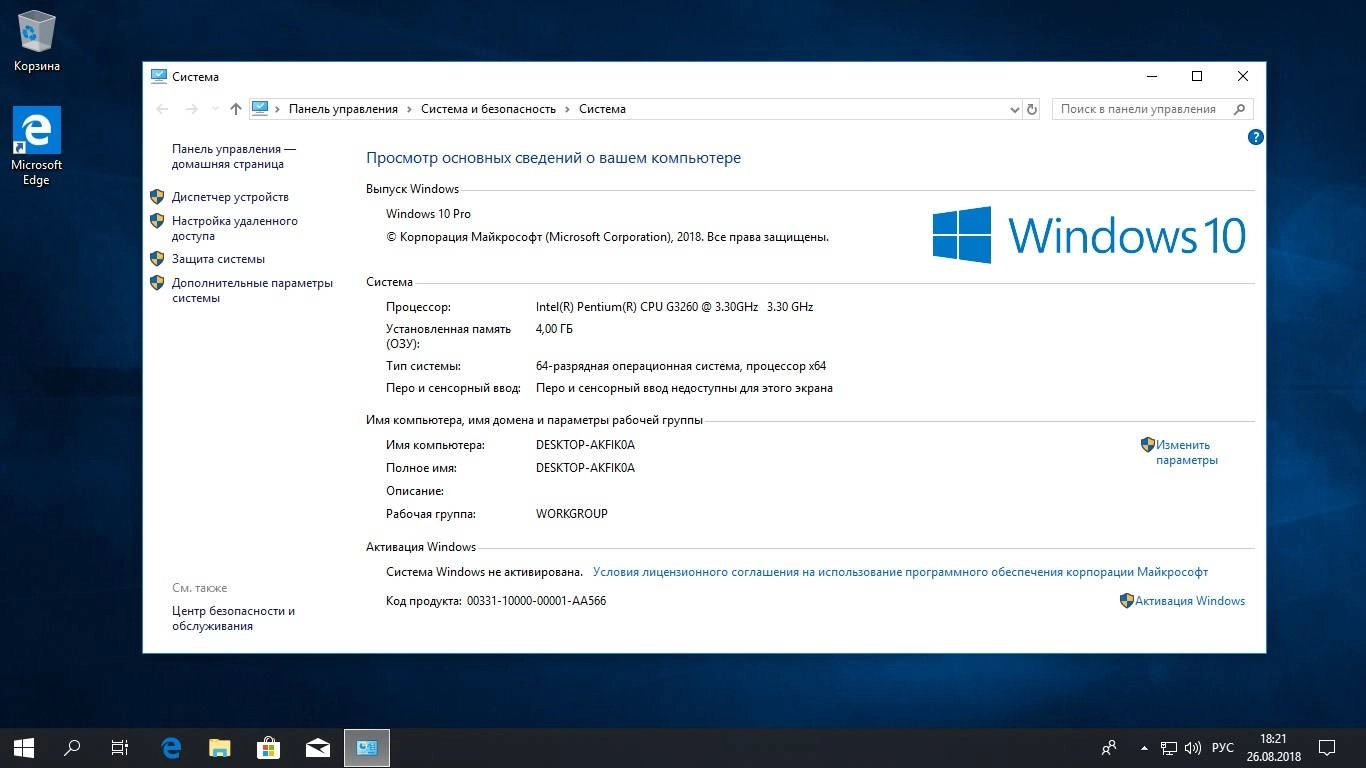This screenshot has width=1366, height=768.
Task: Open the People icon in system tray
Action: (1109, 747)
